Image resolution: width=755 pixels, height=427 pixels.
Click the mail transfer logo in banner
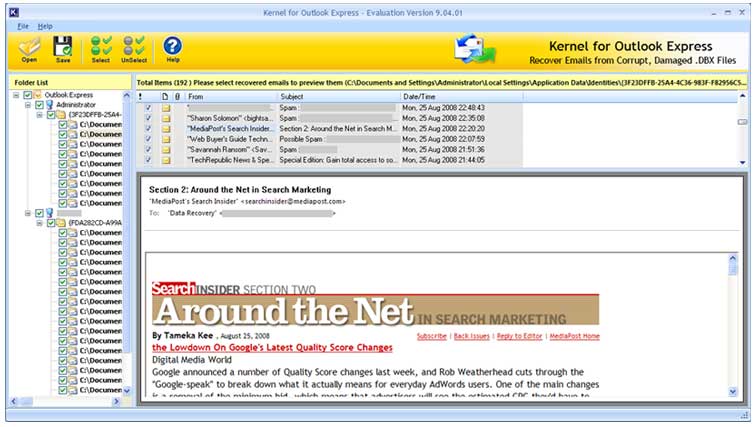[x=475, y=49]
